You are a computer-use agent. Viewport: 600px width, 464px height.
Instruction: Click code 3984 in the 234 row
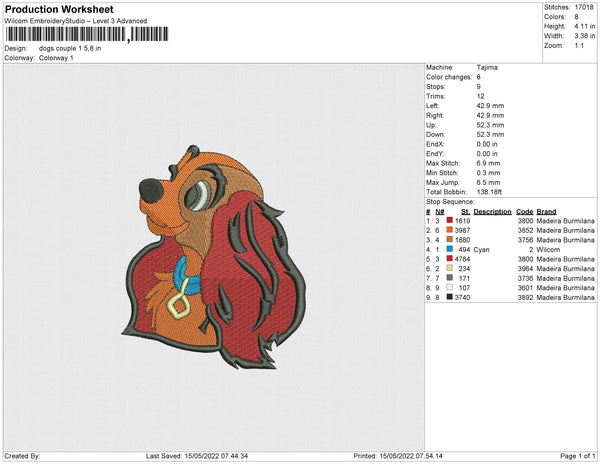[525, 269]
